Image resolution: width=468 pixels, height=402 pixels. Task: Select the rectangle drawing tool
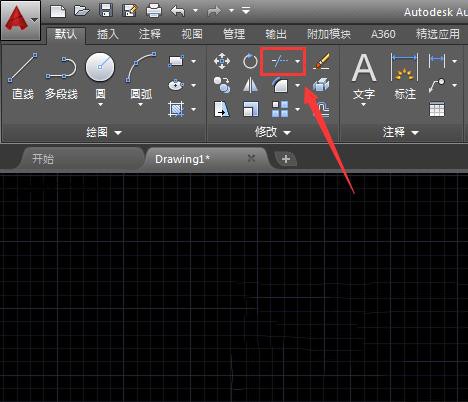click(176, 61)
